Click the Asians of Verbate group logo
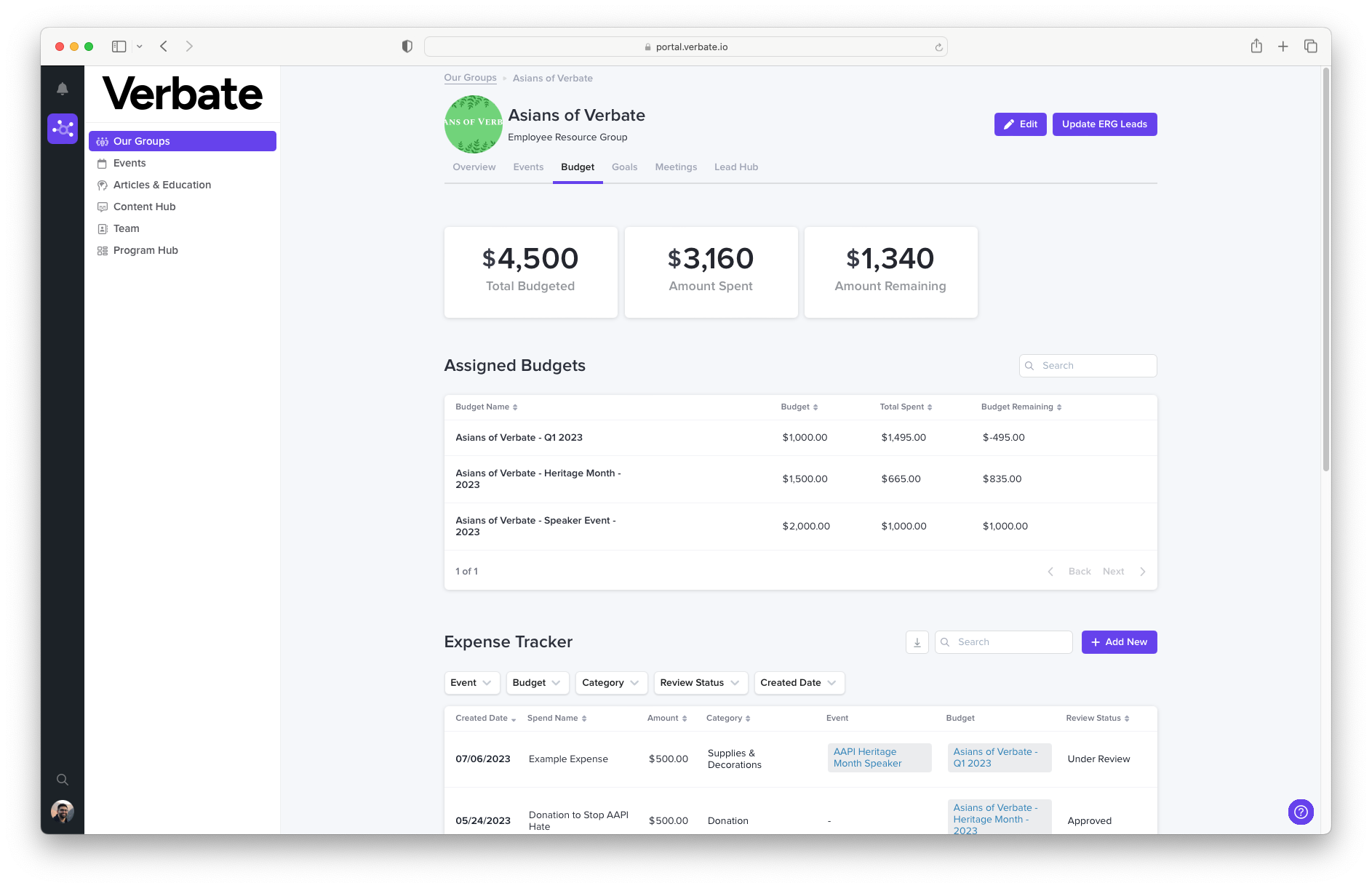Screen dimensions: 1372x888 (x=473, y=124)
